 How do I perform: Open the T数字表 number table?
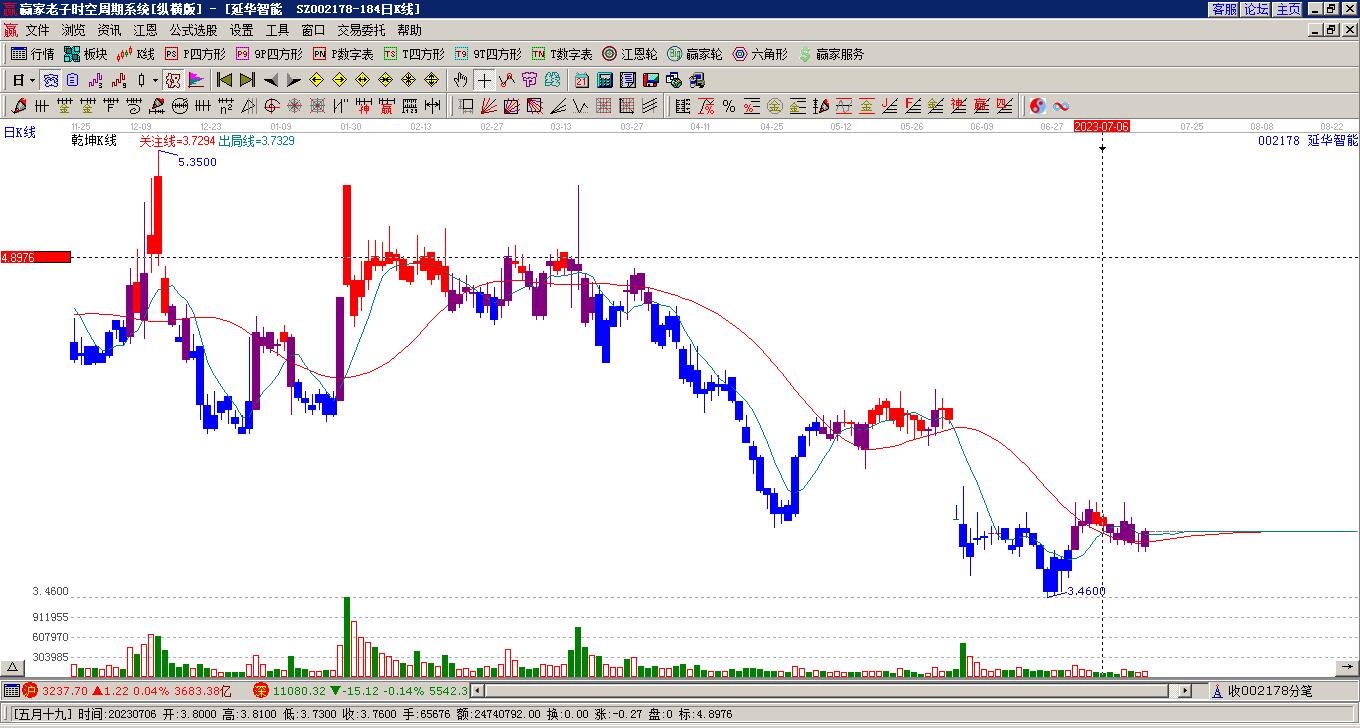pyautogui.click(x=562, y=54)
